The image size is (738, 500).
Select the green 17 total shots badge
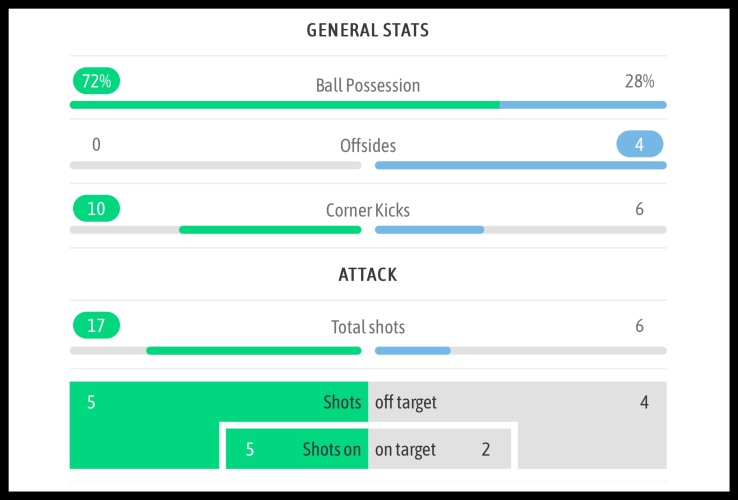[x=96, y=326]
